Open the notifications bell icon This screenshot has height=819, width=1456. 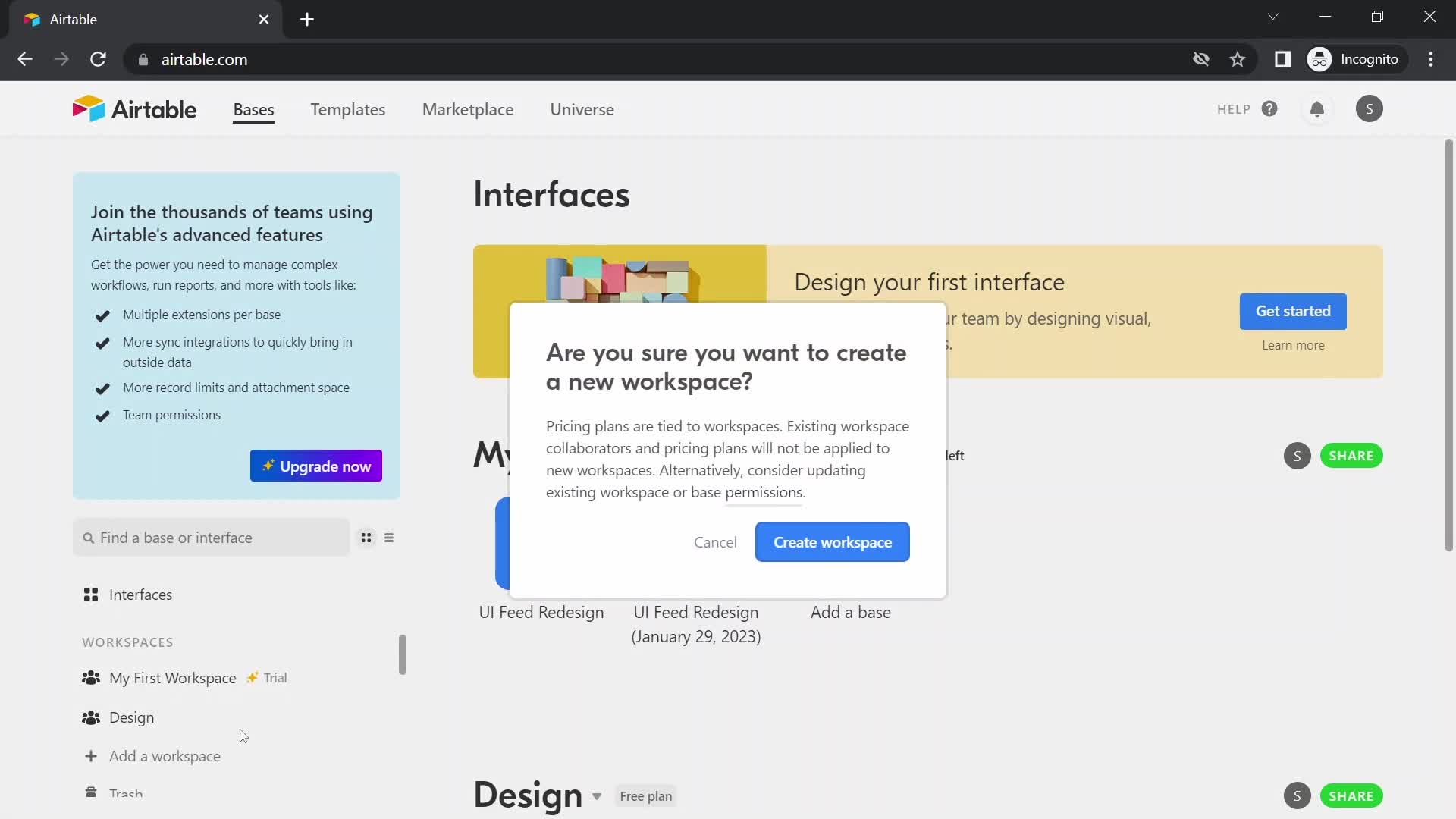(1317, 109)
